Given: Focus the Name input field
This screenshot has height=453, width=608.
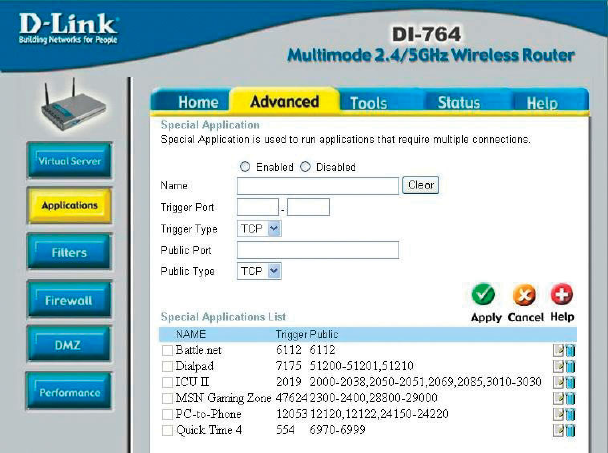Looking at the screenshot, I should coord(318,186).
